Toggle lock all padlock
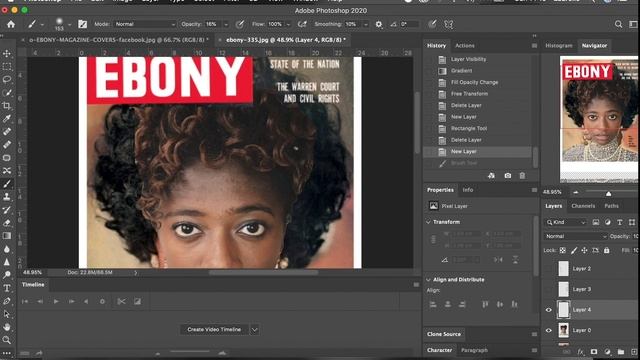Screen dimensions: 640x360 coord(607,250)
